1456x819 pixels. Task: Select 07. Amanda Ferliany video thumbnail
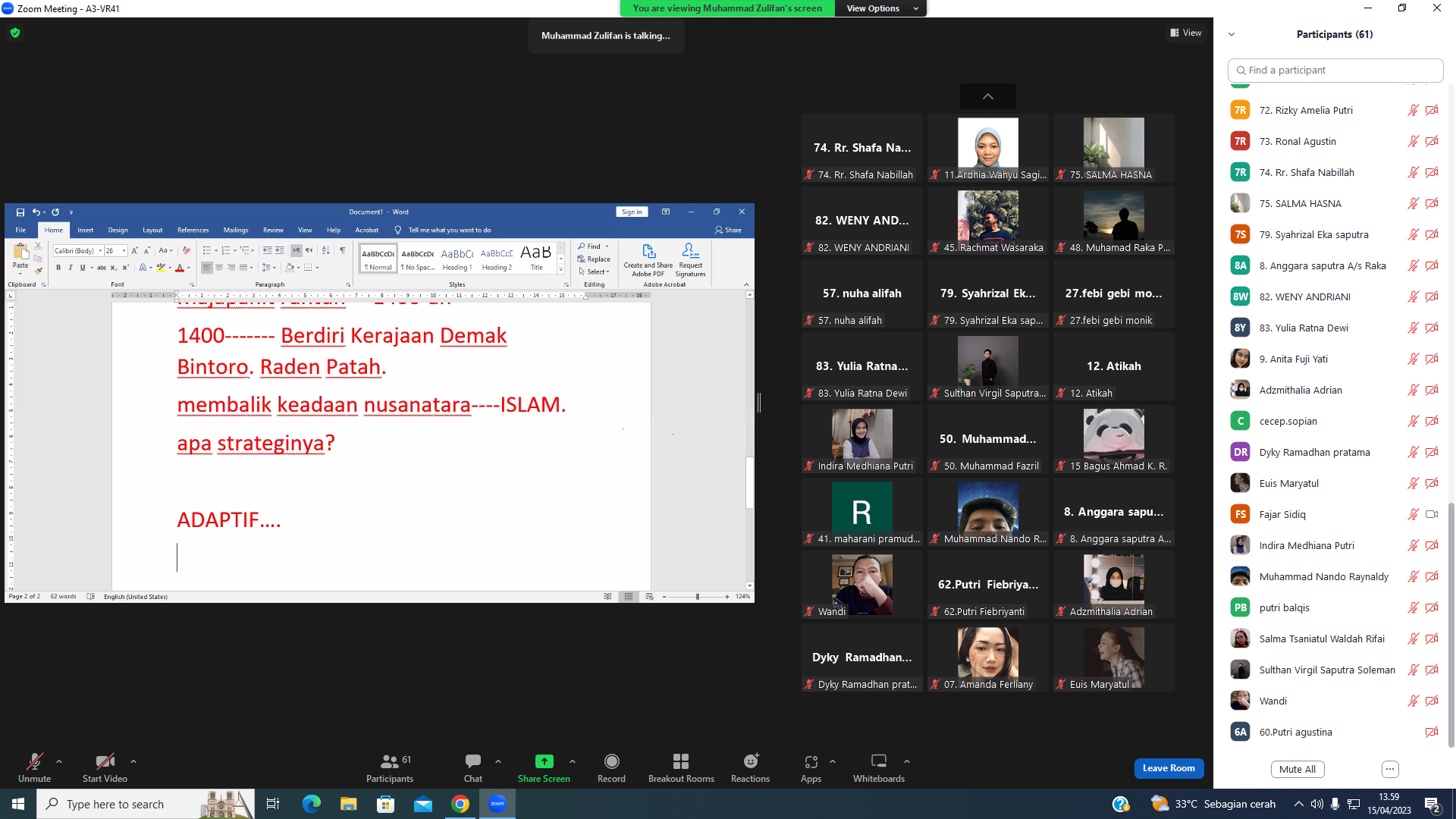tap(988, 657)
